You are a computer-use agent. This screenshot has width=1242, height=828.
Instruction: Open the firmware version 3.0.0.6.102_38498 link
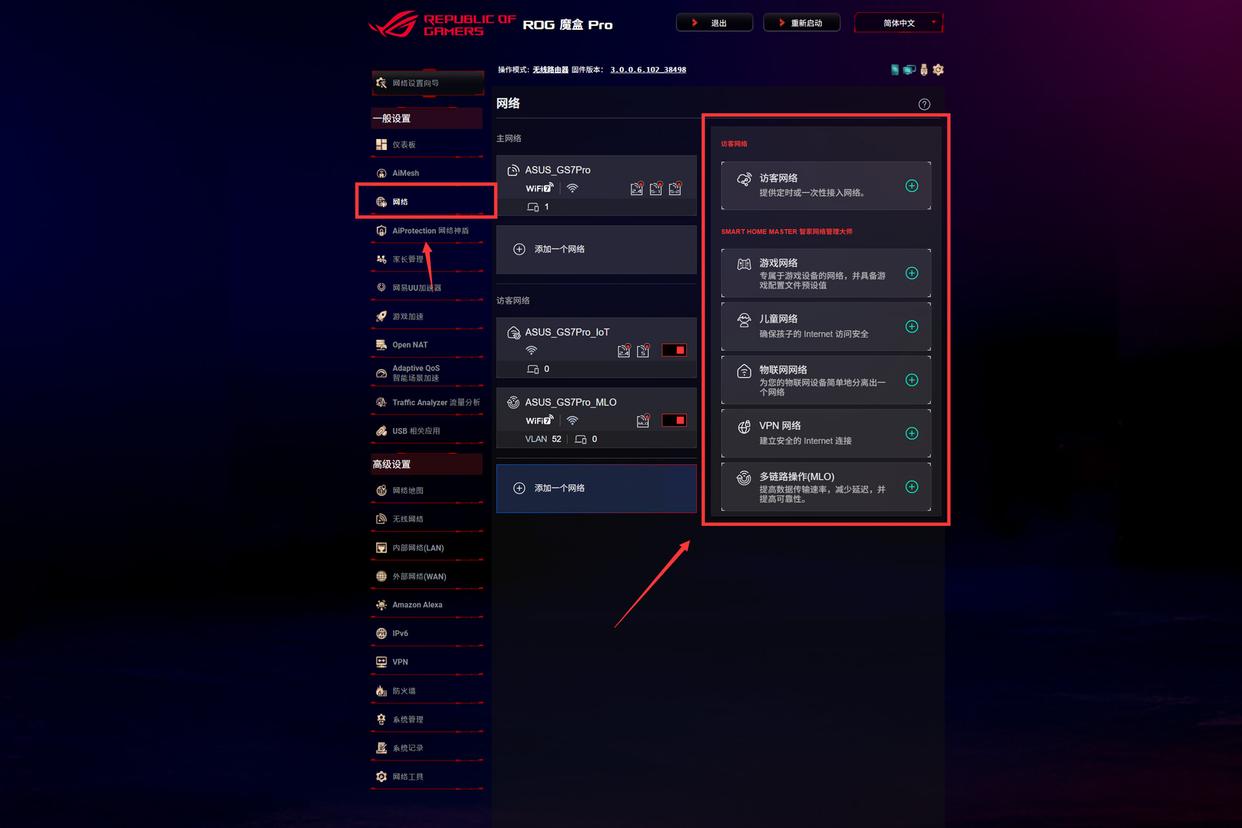pos(648,70)
